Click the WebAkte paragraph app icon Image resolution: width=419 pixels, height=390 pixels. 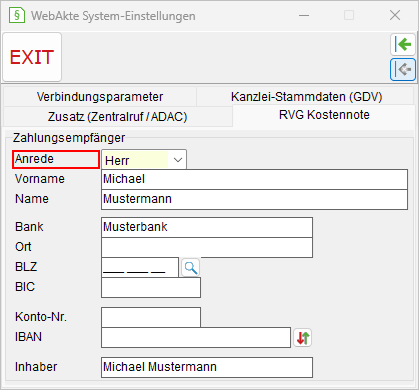pos(17,15)
